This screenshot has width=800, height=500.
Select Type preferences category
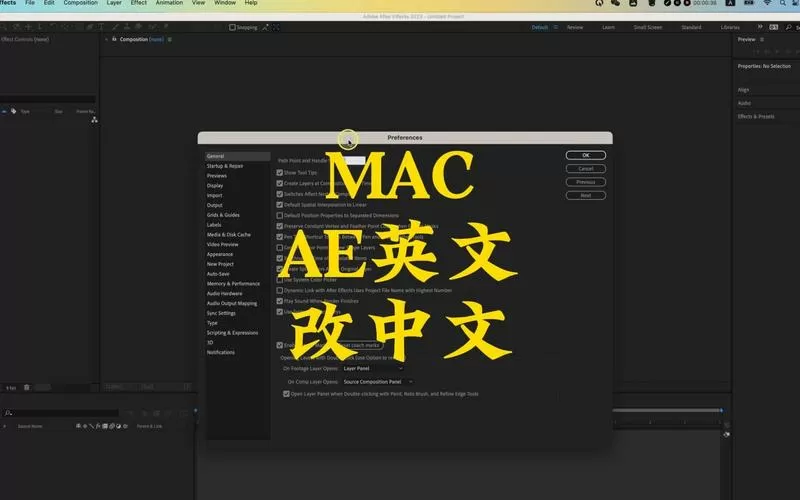[x=212, y=323]
